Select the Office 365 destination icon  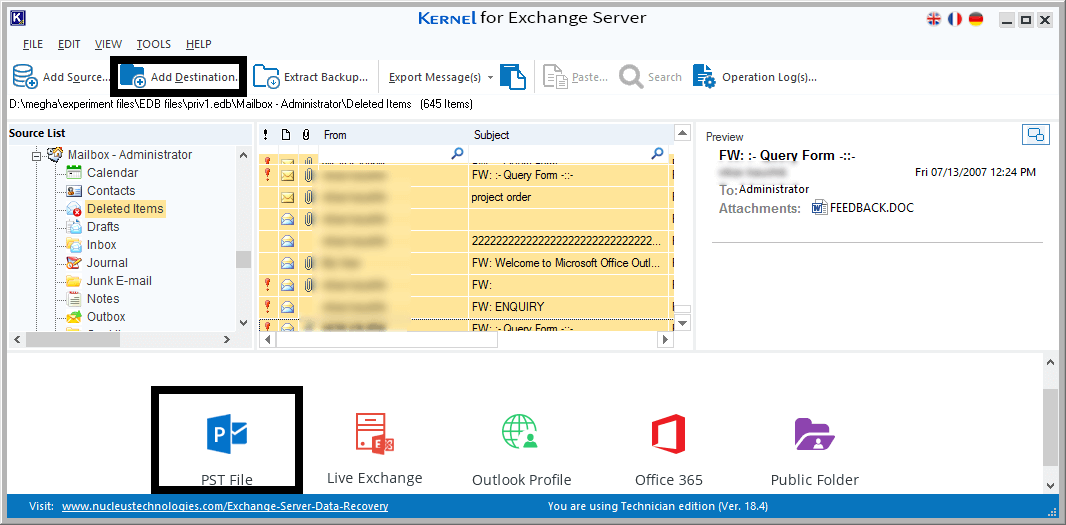coord(668,434)
